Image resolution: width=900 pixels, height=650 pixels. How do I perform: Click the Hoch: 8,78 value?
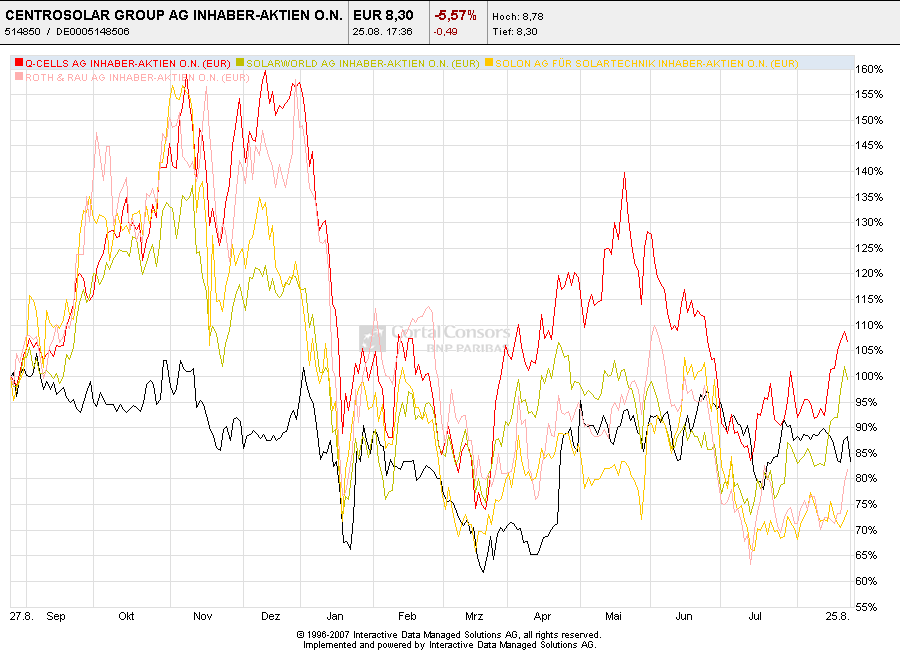pyautogui.click(x=518, y=17)
